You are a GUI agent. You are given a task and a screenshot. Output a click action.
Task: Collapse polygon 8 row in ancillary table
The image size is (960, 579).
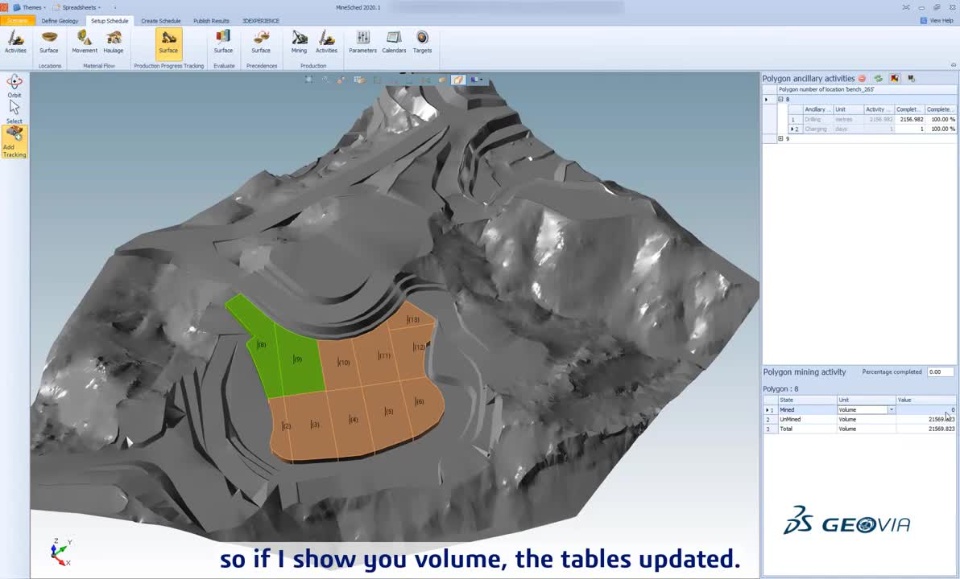(x=781, y=99)
